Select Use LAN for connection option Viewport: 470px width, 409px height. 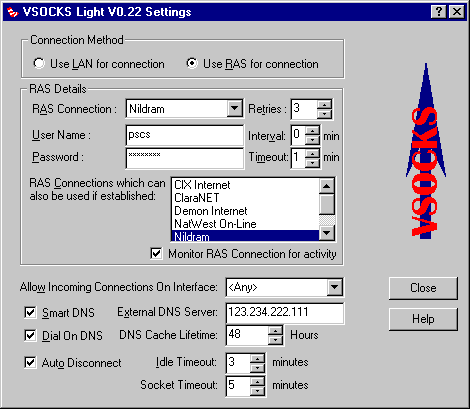(x=99, y=63)
